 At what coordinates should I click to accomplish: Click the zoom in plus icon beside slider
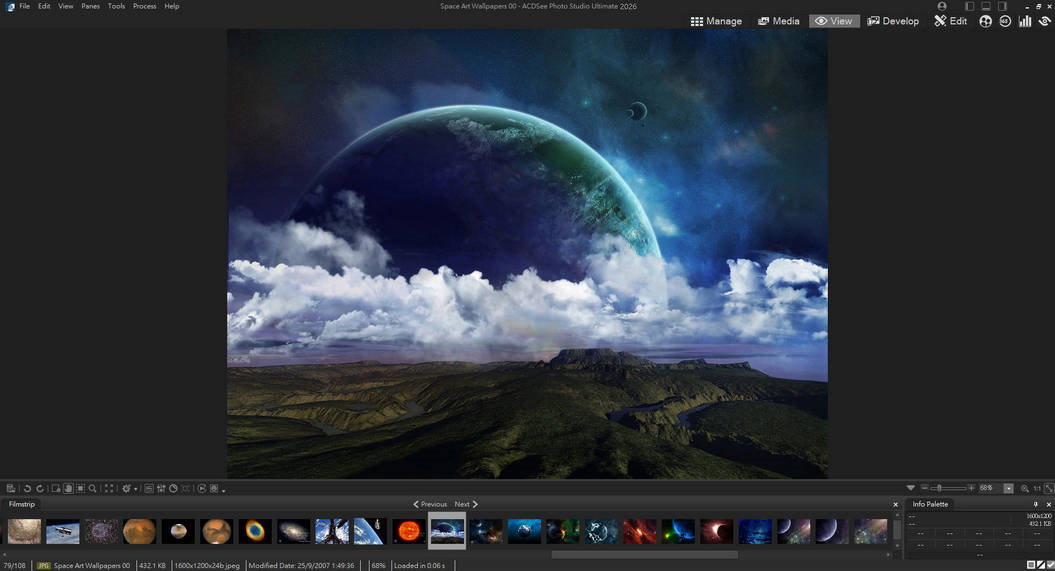tap(971, 488)
